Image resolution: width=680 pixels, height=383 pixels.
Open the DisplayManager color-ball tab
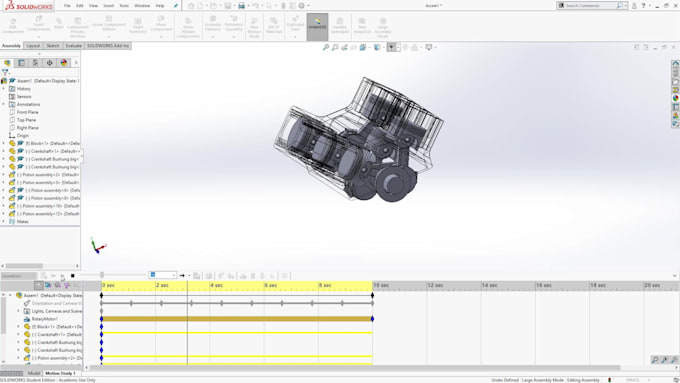click(64, 63)
